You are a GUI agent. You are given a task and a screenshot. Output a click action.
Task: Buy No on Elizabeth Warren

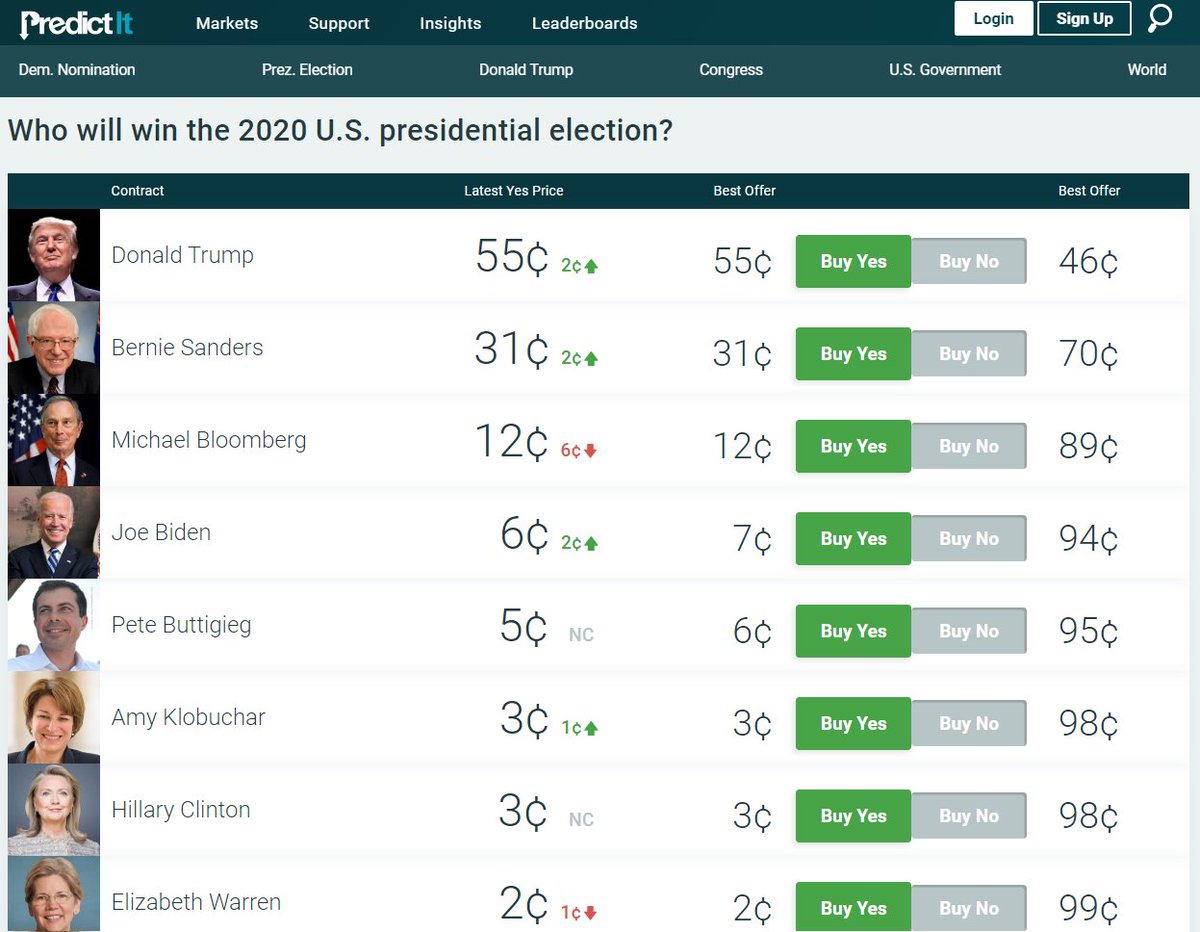969,908
